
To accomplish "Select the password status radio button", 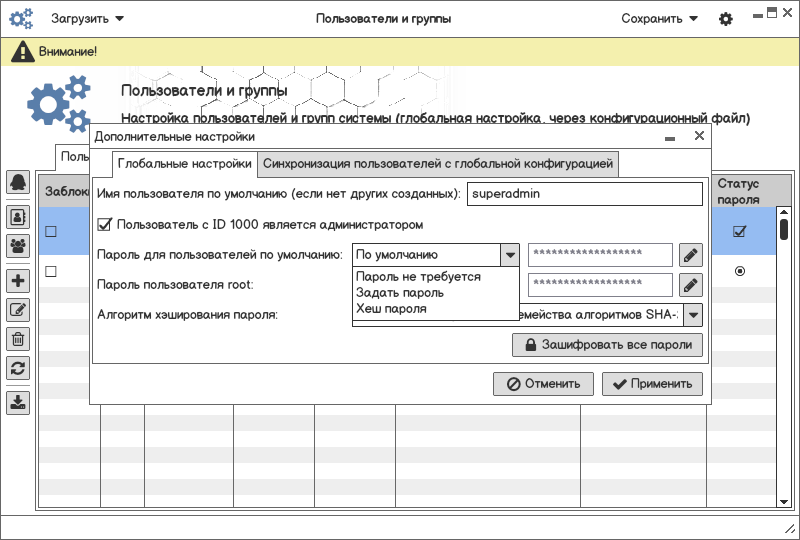I will tap(740, 271).
